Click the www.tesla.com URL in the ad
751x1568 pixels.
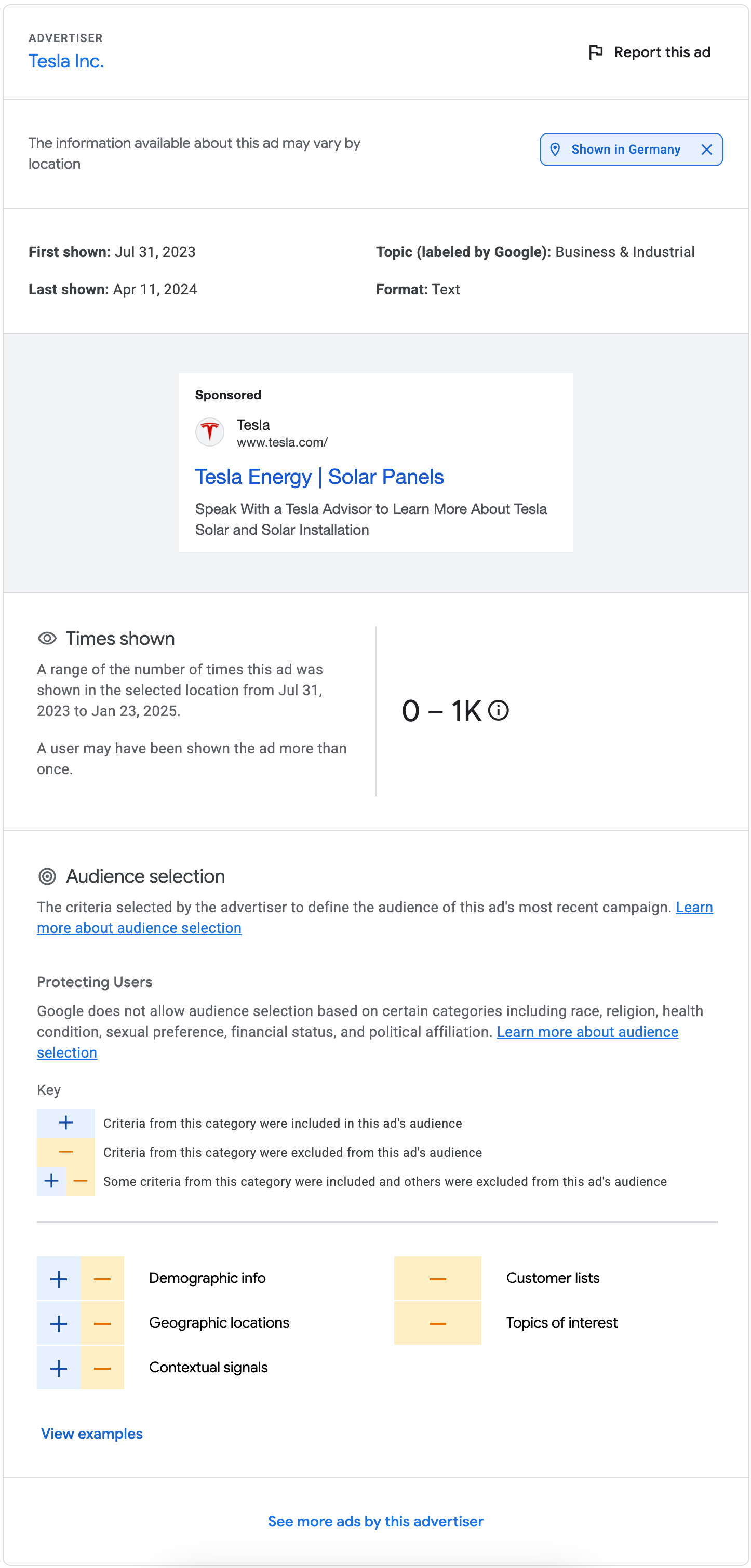tap(282, 442)
